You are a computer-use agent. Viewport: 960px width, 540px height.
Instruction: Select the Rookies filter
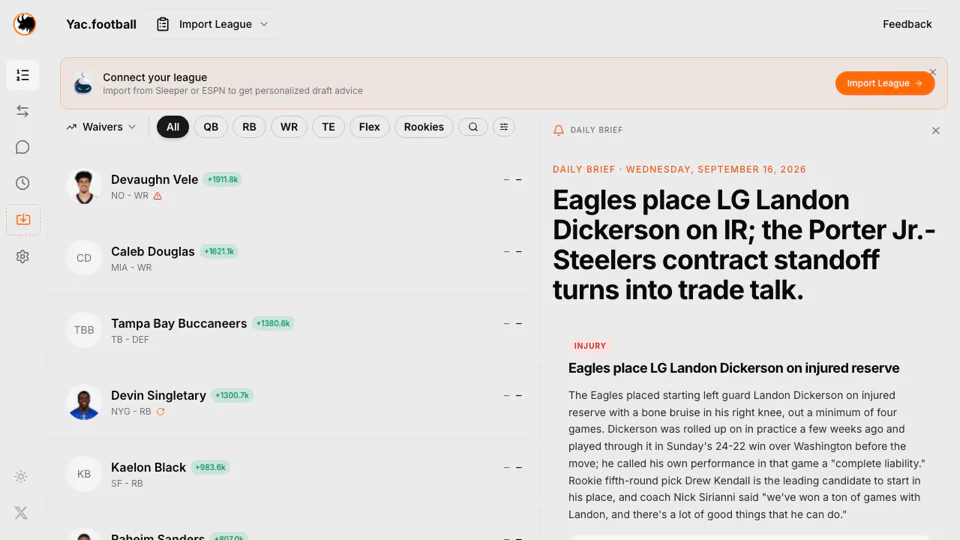pyautogui.click(x=424, y=127)
